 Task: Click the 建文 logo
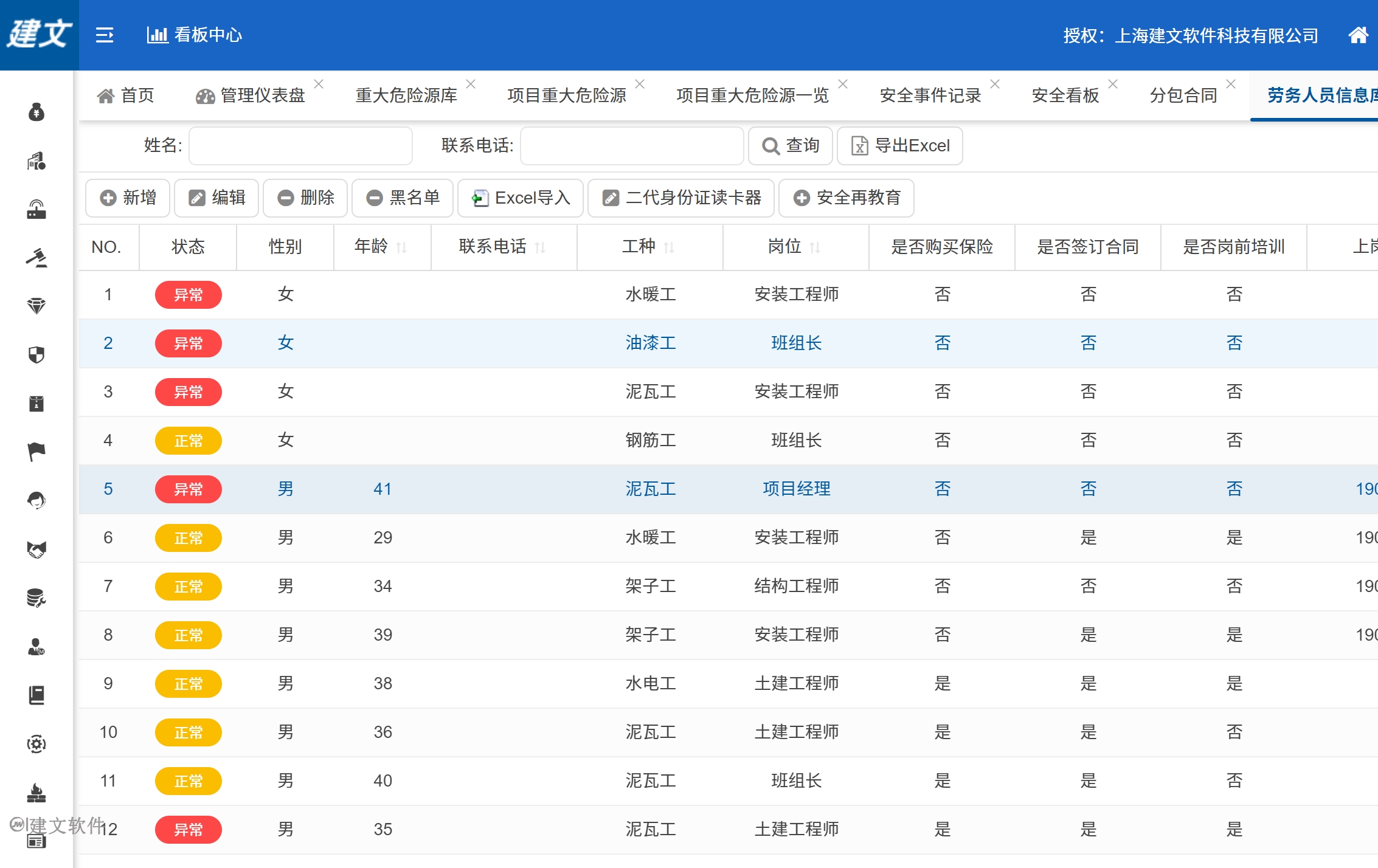(x=40, y=33)
